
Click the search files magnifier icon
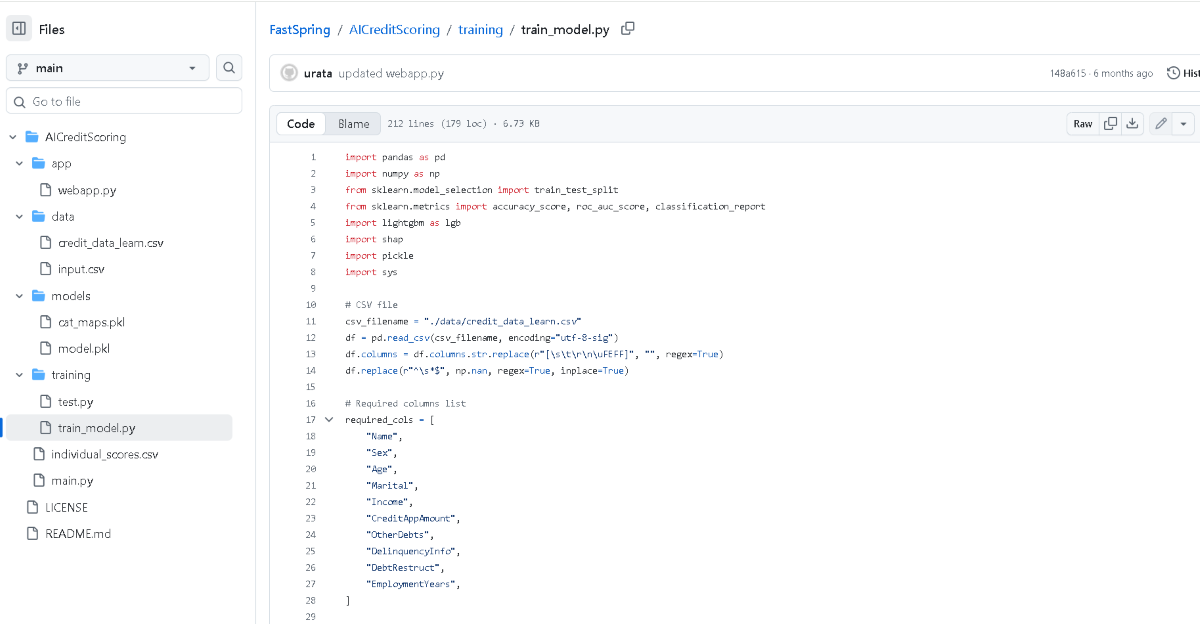[229, 68]
